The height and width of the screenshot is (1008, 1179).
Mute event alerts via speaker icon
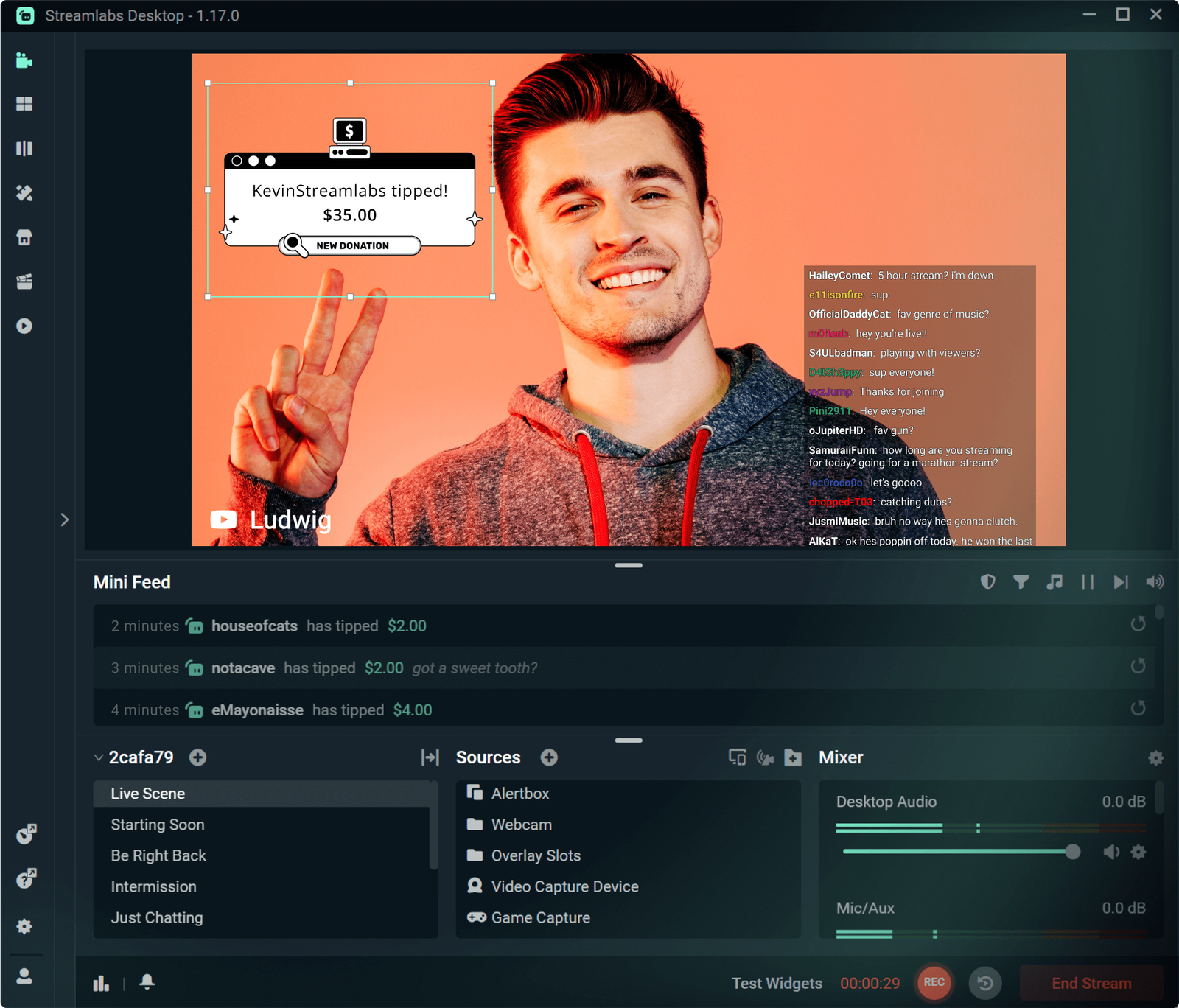(x=1155, y=582)
